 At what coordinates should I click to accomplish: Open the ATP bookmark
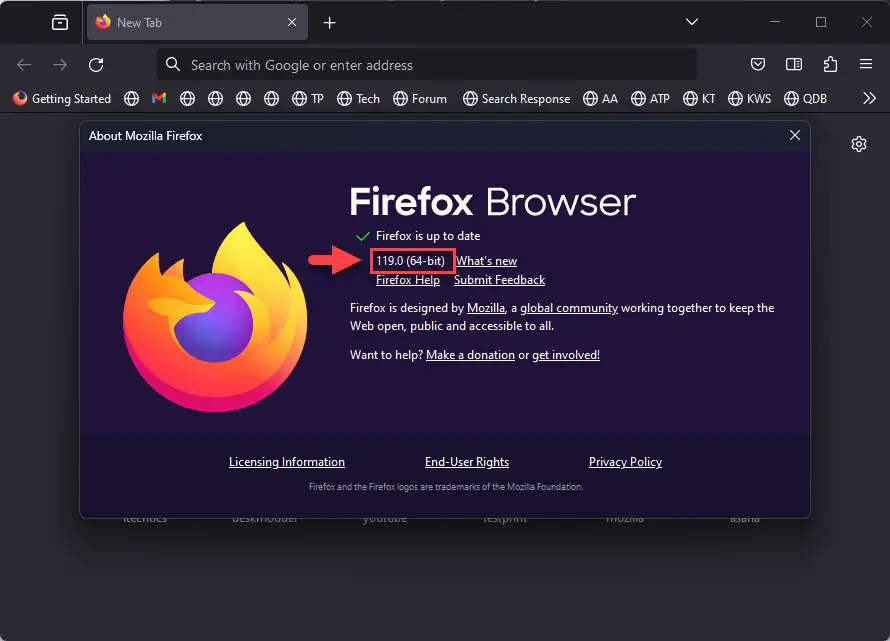pyautogui.click(x=650, y=99)
